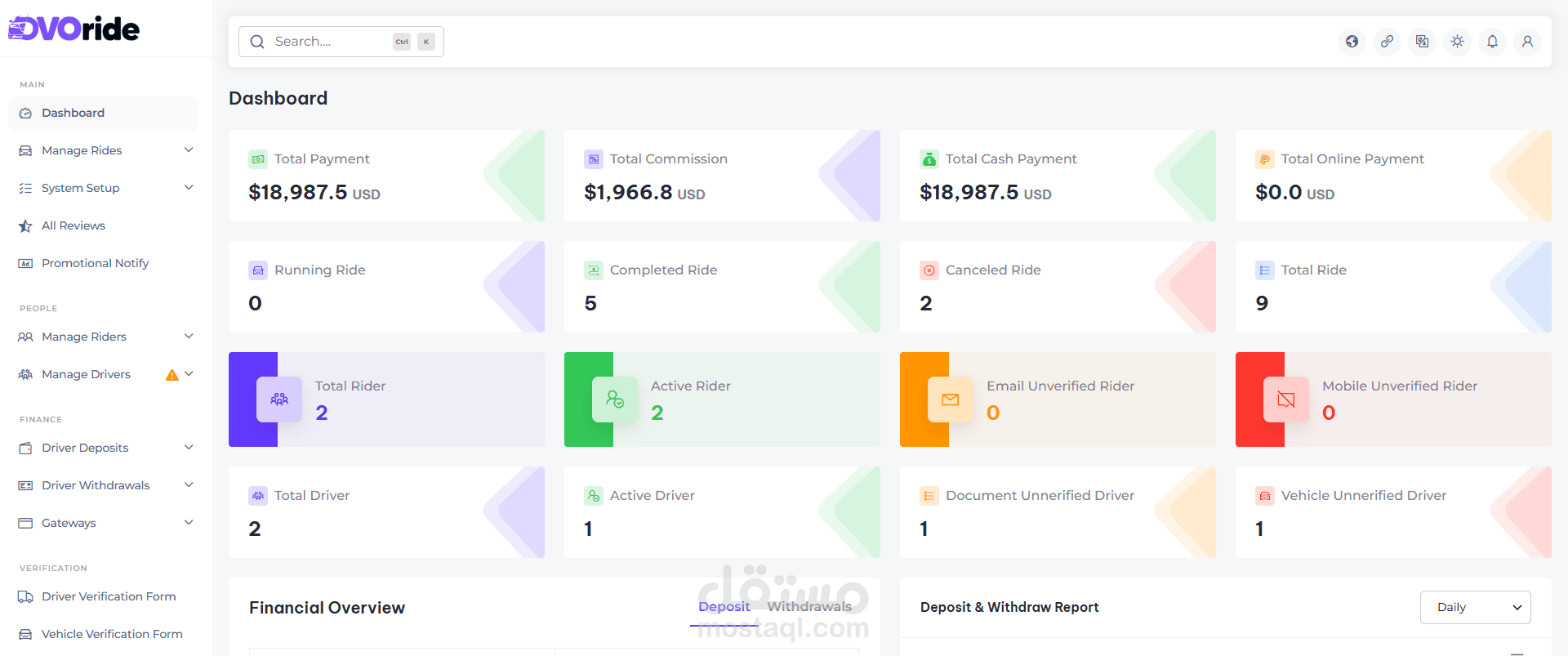
Task: Expand Manage Drivers chevron
Action: click(189, 374)
